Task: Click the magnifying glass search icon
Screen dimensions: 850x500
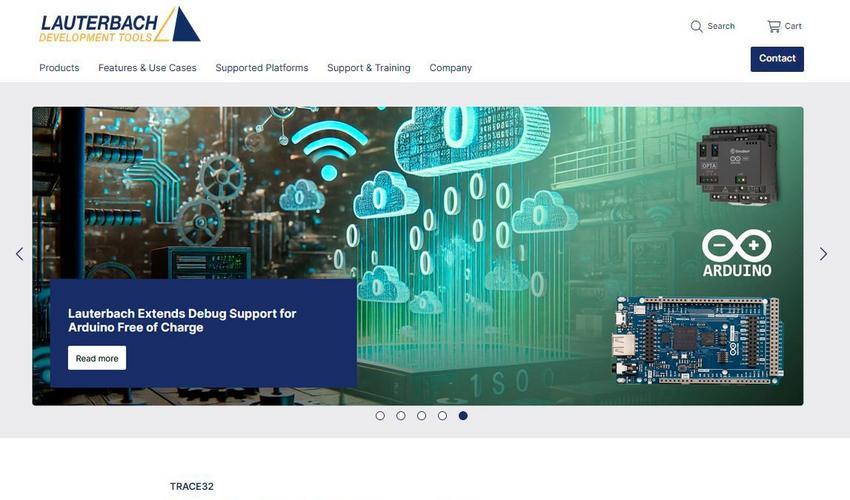Action: pyautogui.click(x=696, y=26)
